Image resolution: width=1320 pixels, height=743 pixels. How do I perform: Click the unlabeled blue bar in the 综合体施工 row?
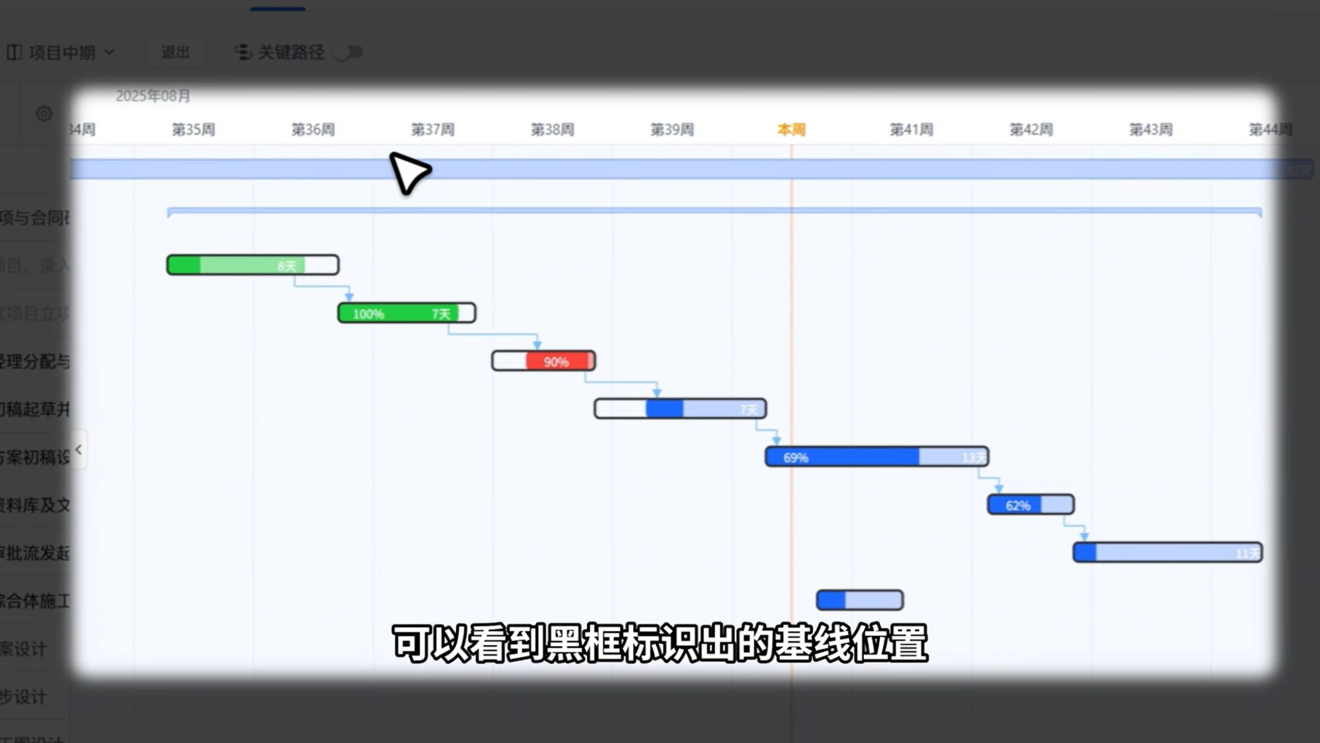point(860,600)
